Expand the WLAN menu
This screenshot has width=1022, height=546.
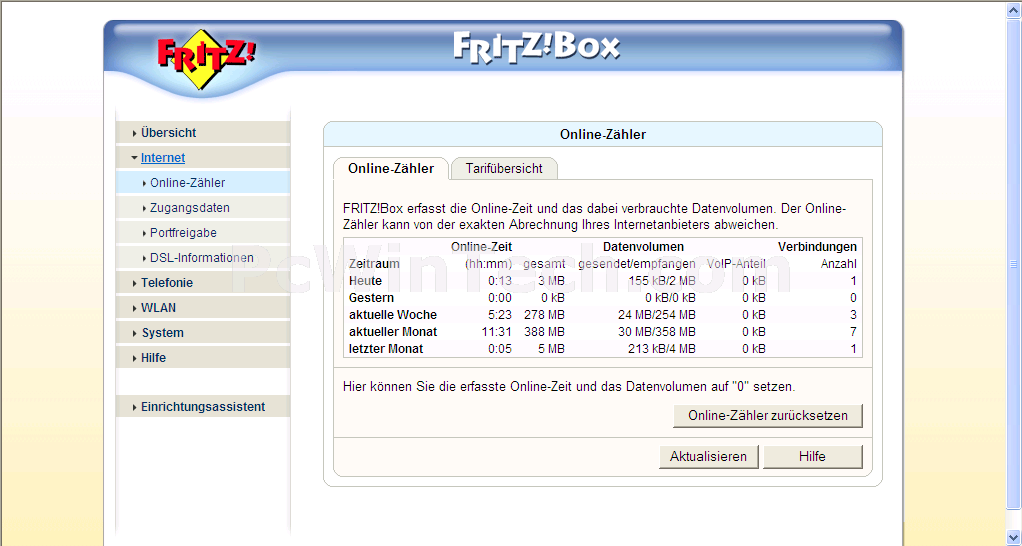[203, 308]
